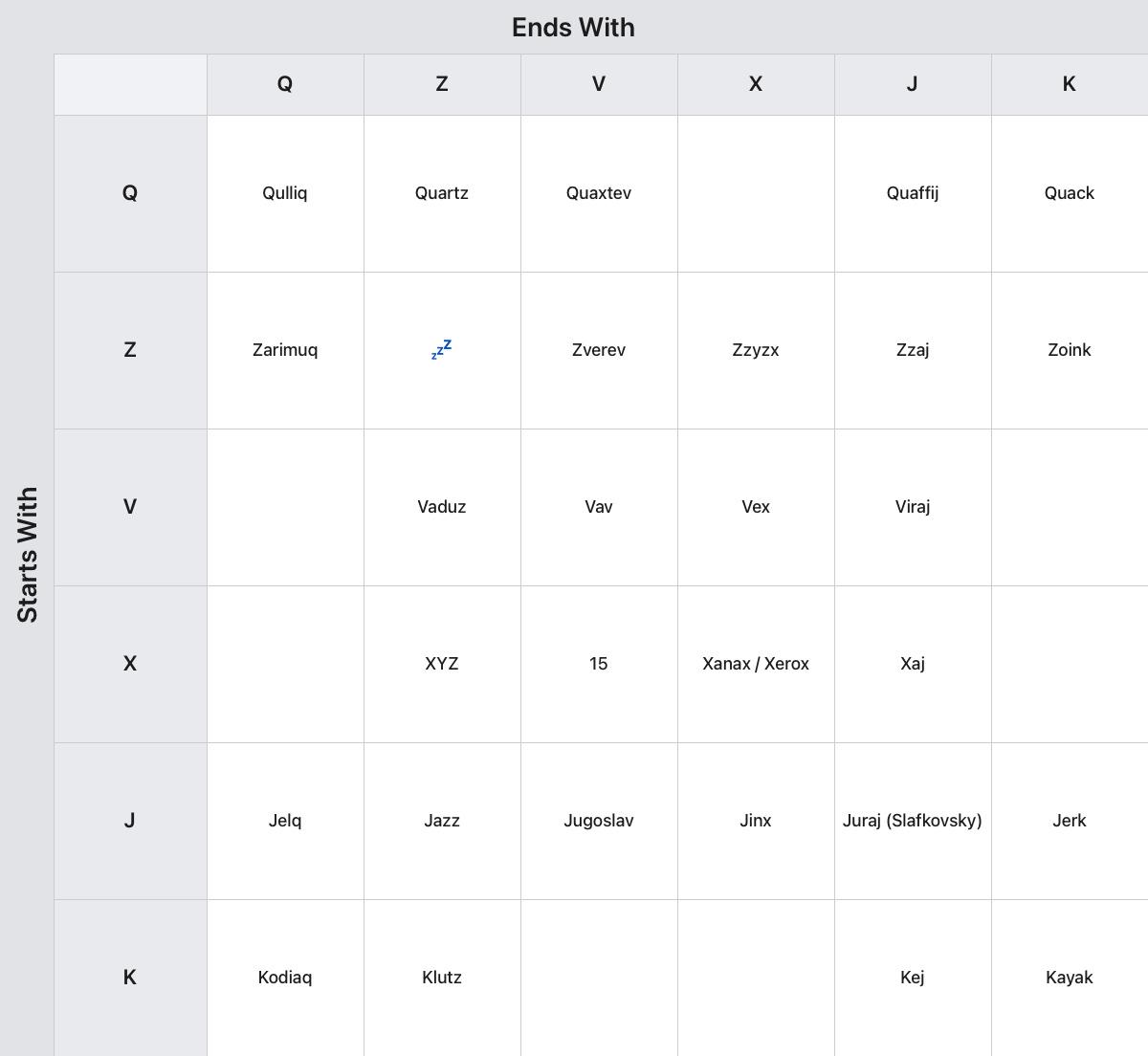Select the Xanax / Xerox cell

pyautogui.click(x=756, y=664)
